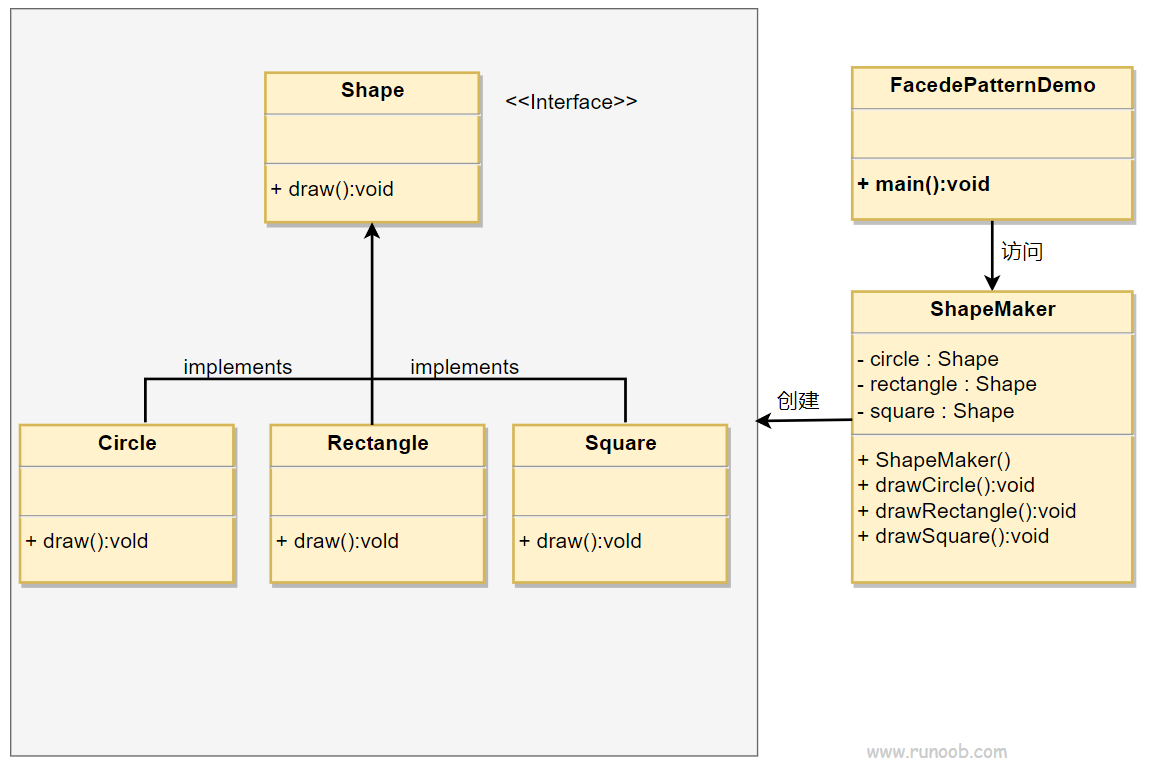Click the '- square : Shape' field

[936, 411]
